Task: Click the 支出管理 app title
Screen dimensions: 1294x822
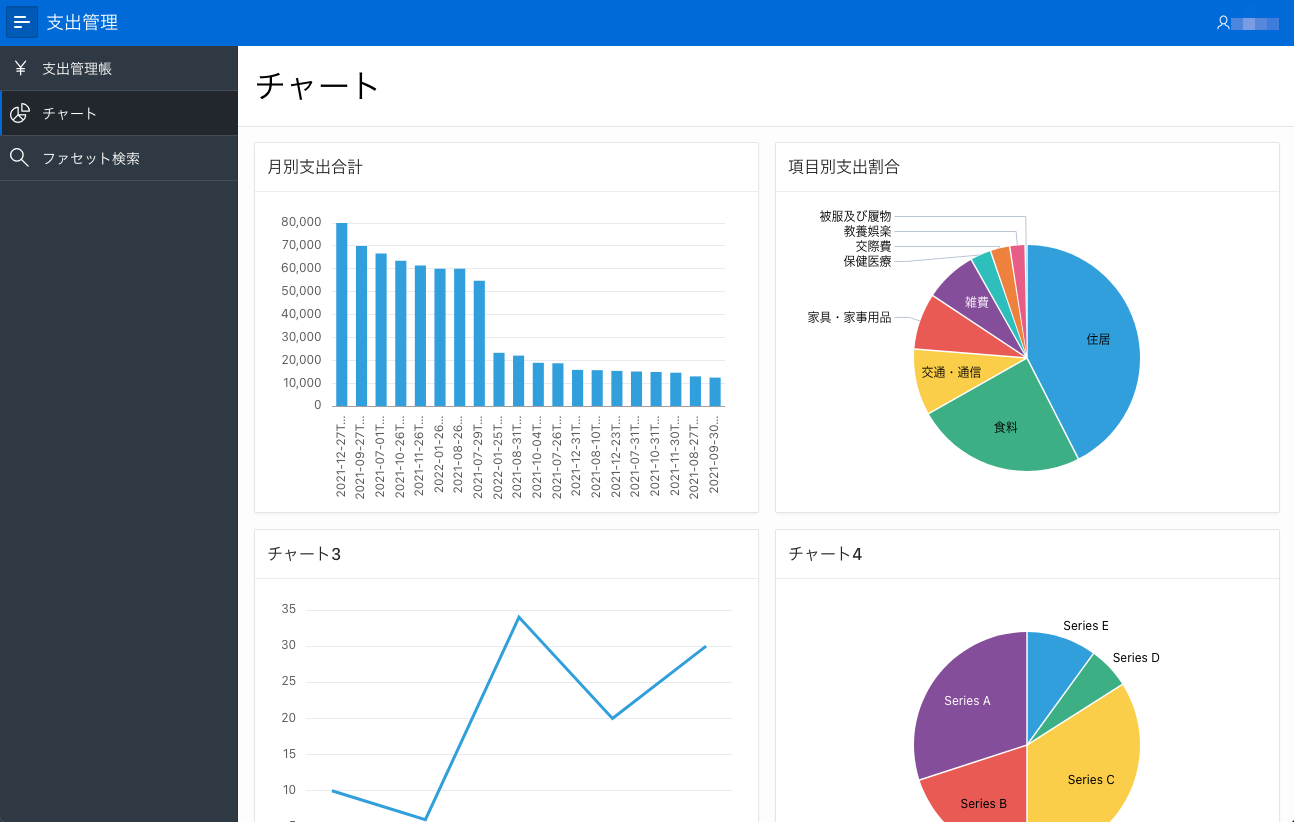Action: tap(82, 22)
